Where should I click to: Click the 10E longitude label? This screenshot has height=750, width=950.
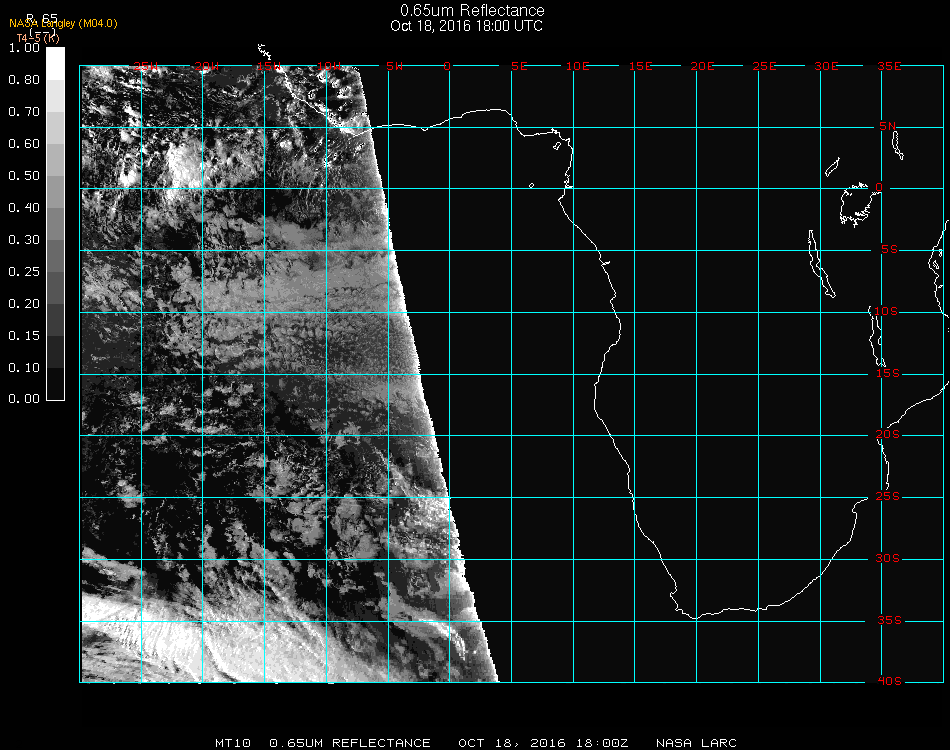point(577,67)
